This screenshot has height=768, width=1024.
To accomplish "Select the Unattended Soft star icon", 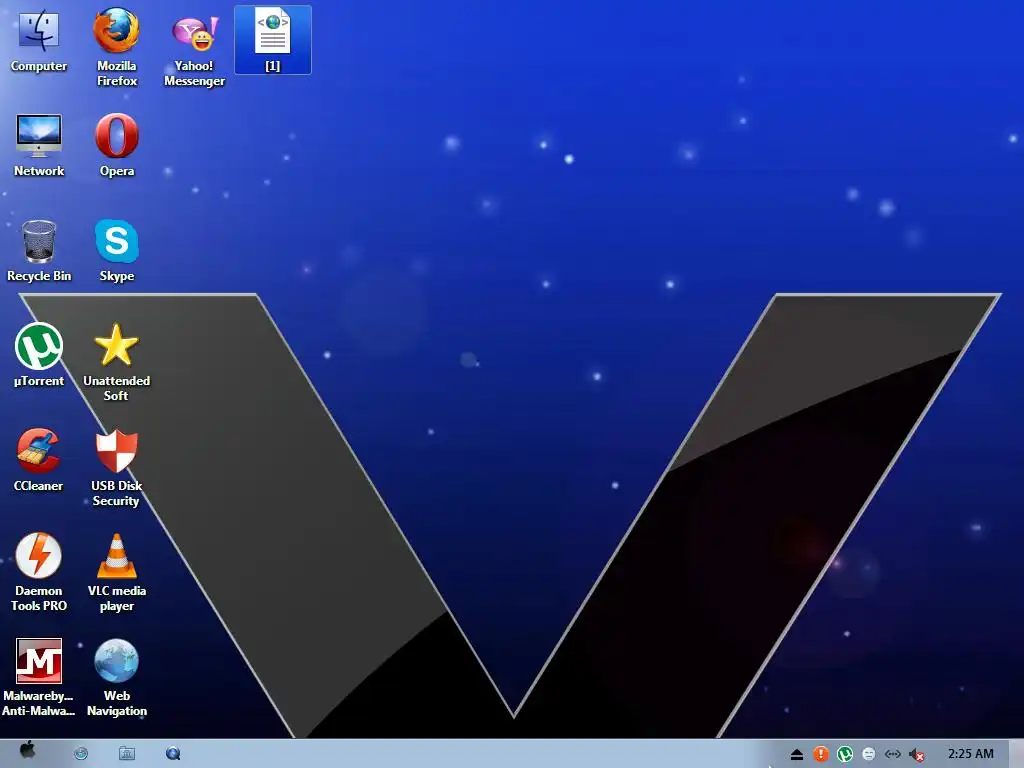I will coord(116,362).
